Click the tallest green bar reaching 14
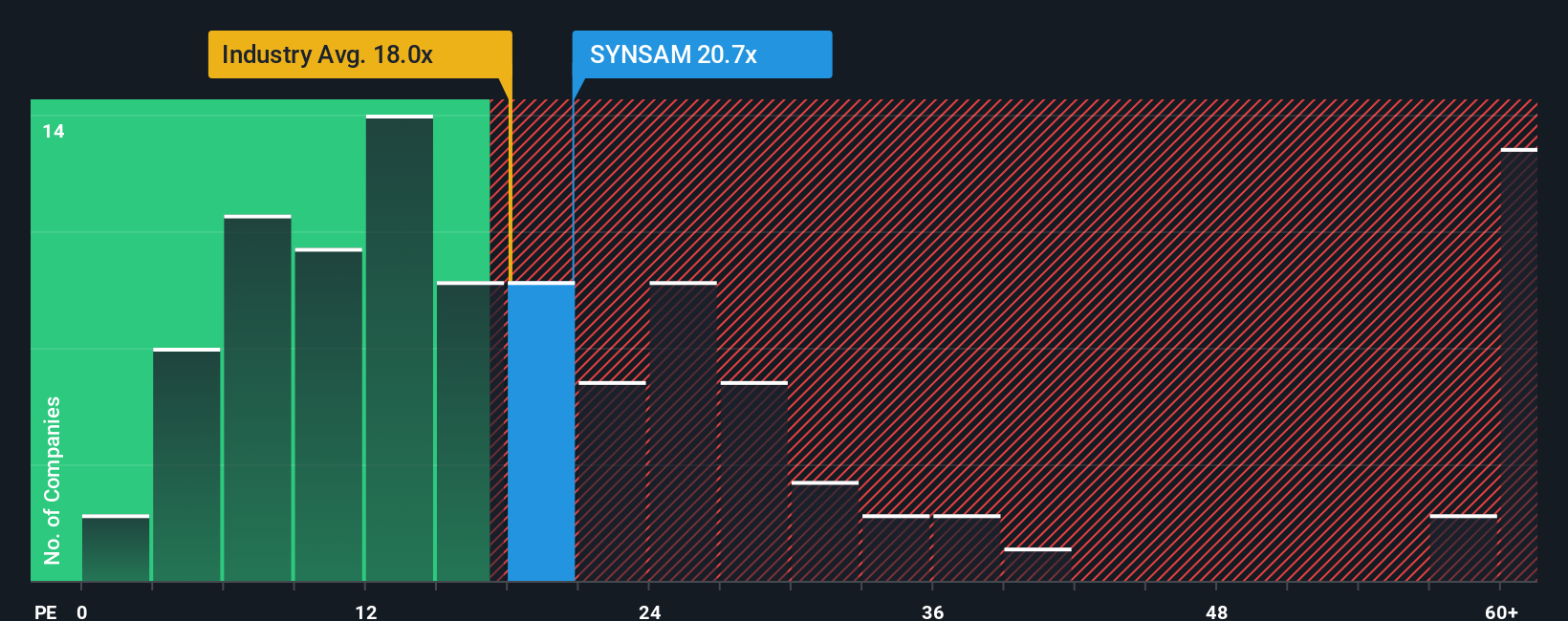 tap(400, 349)
